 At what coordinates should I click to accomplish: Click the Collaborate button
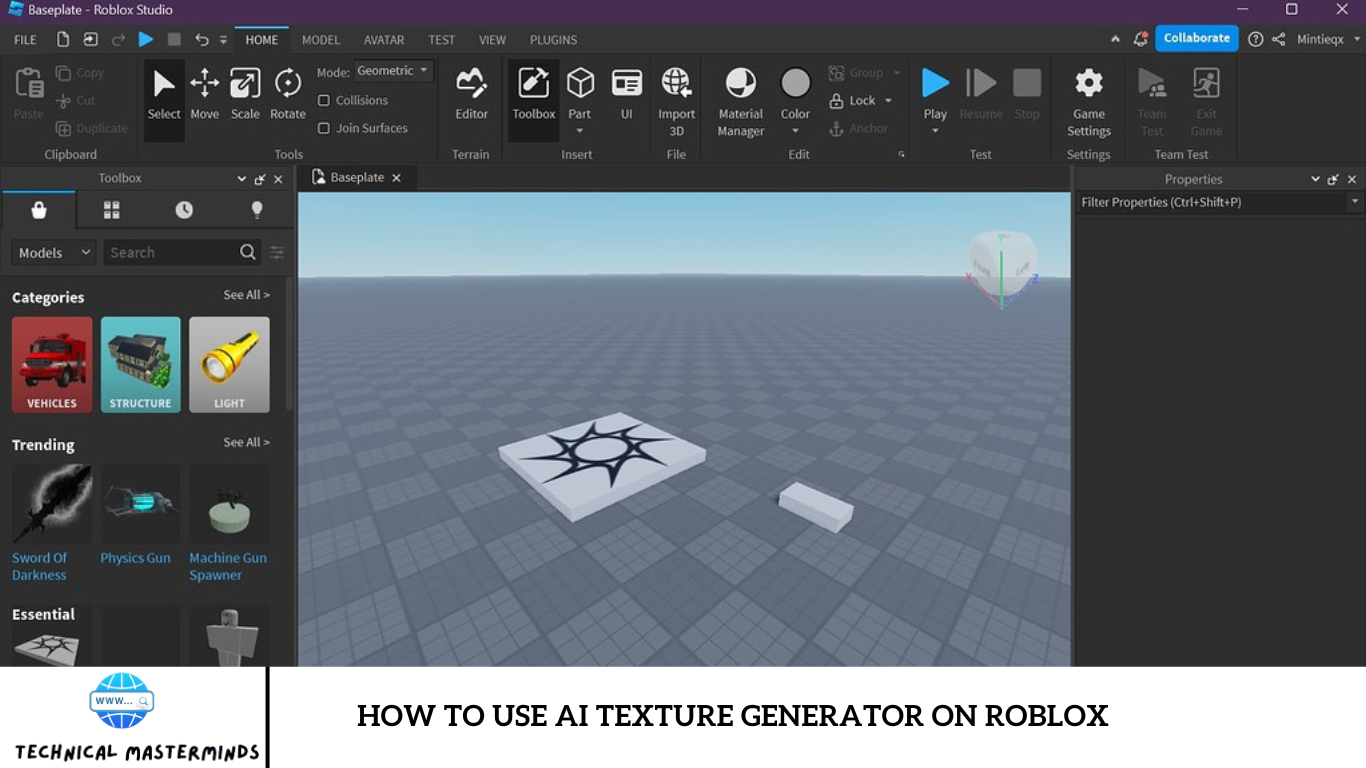pyautogui.click(x=1196, y=38)
